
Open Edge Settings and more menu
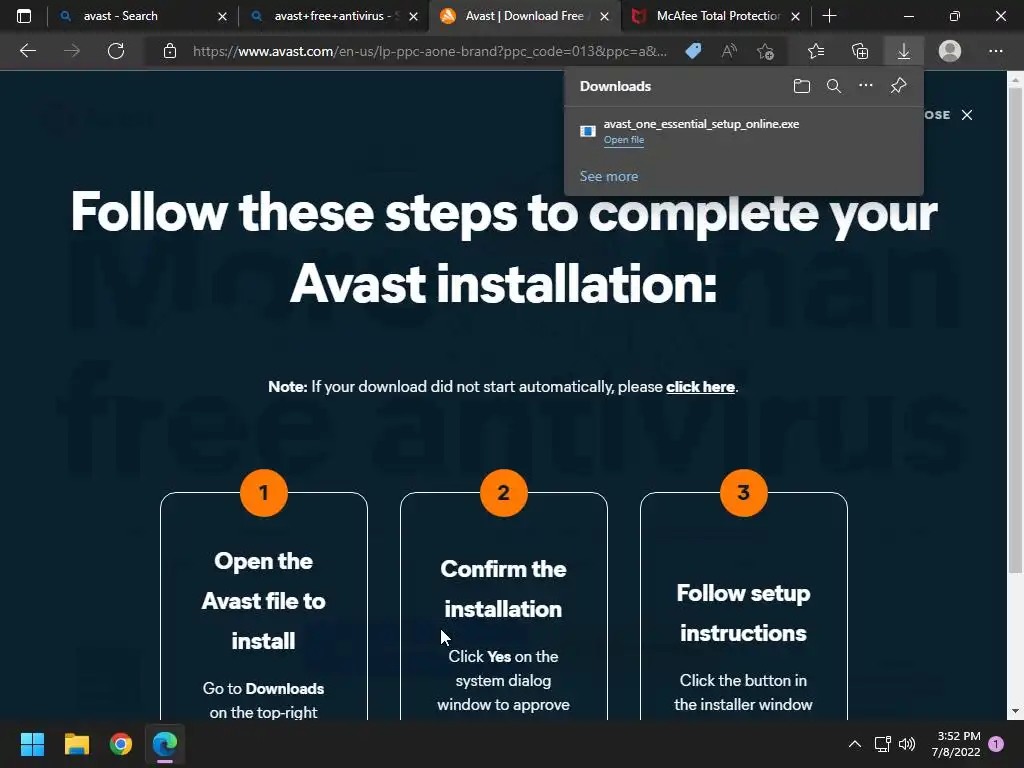(x=995, y=51)
